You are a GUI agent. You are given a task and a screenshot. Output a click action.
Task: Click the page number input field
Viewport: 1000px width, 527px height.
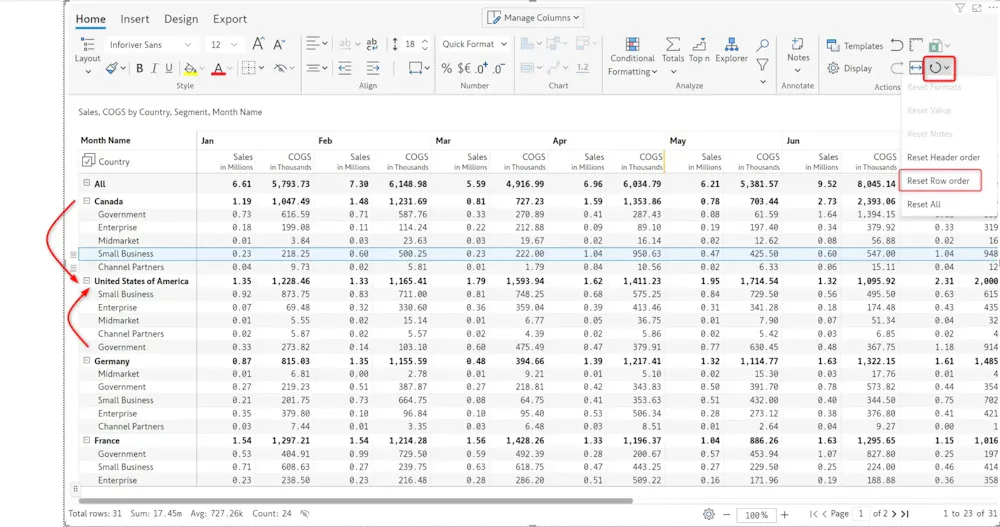pyautogui.click(x=860, y=514)
